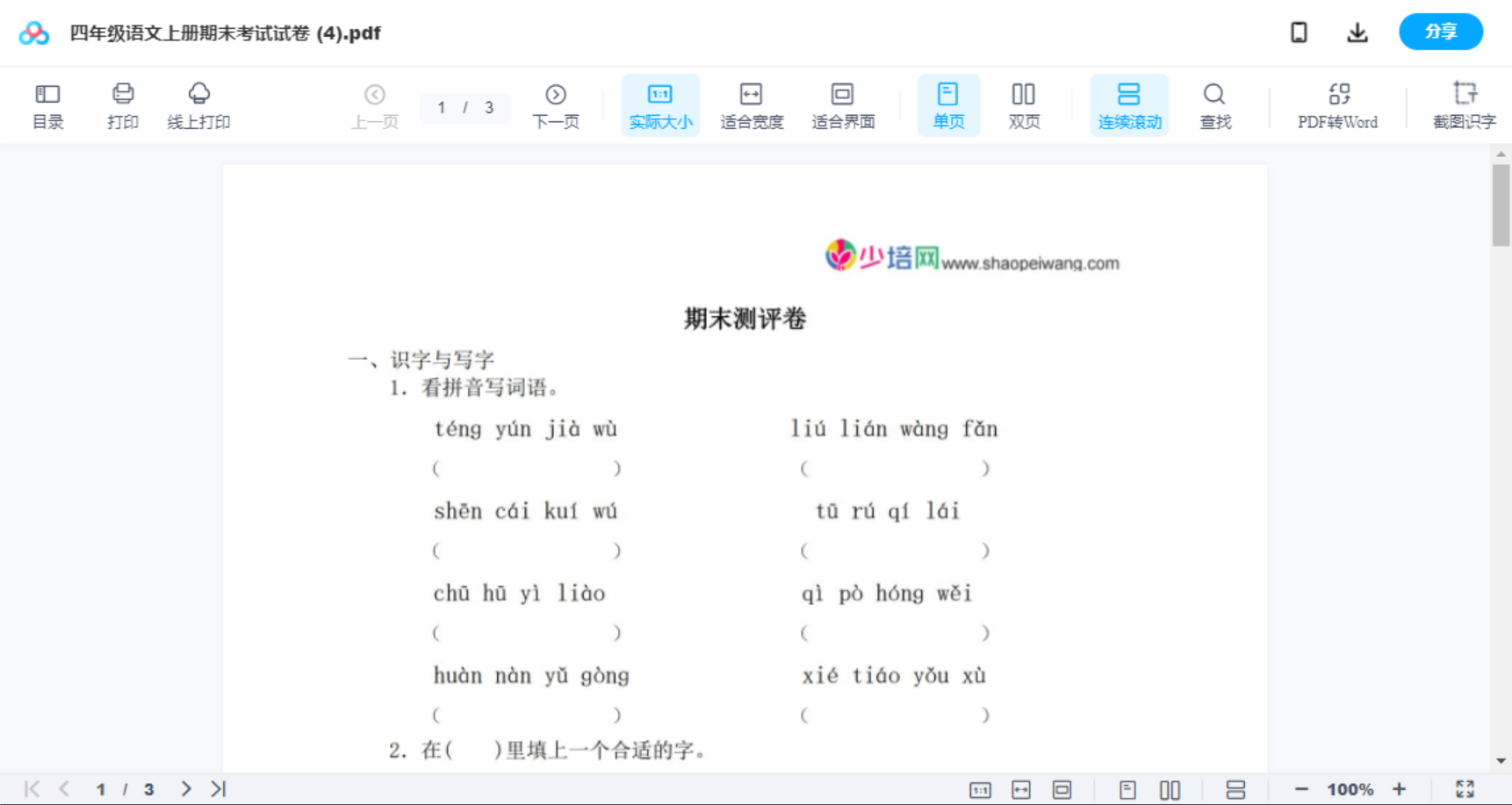Image resolution: width=1512 pixels, height=805 pixels.
Task: Set zoom to 实际大小 actual size
Action: coord(660,105)
